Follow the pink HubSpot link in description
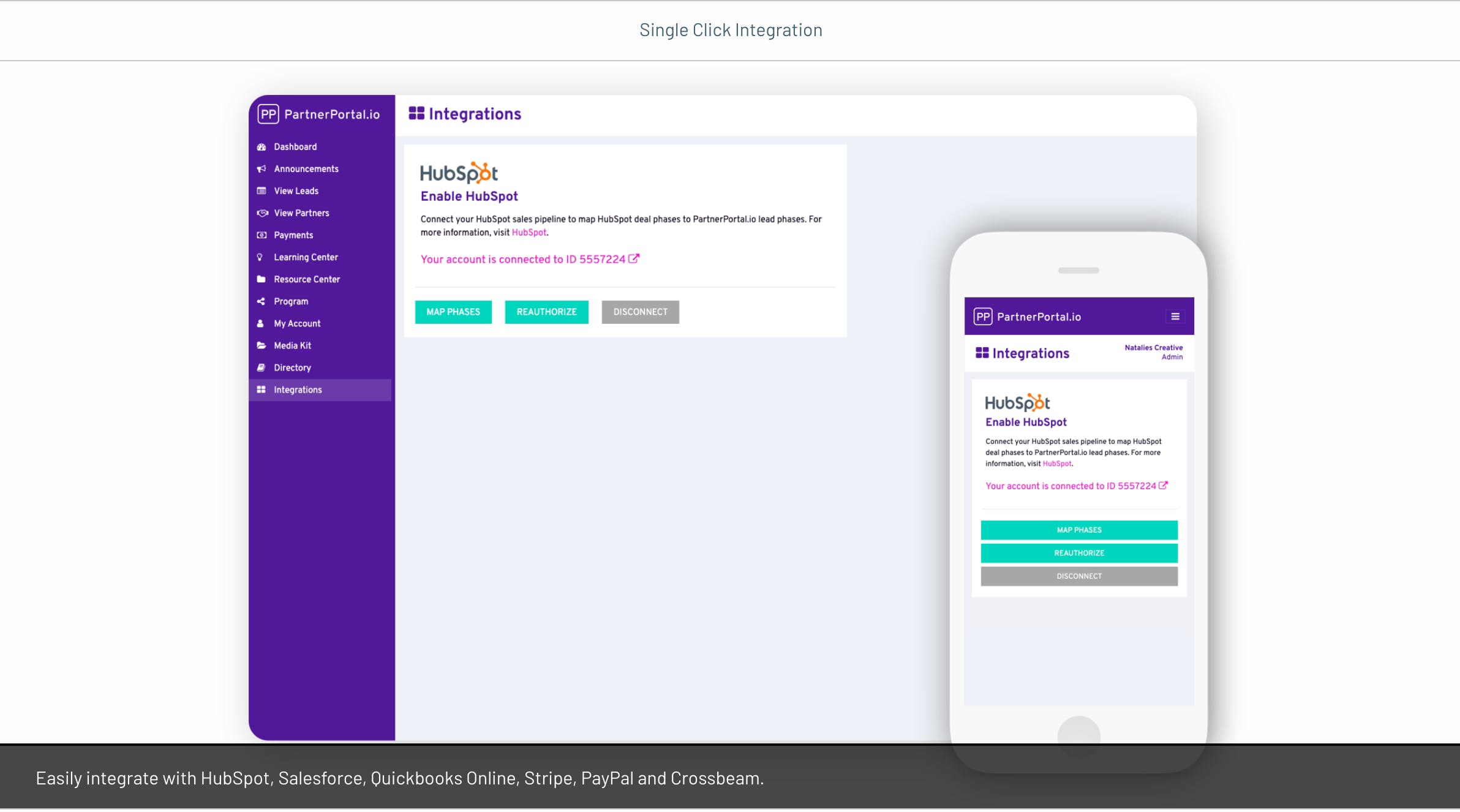The height and width of the screenshot is (812, 1460). click(x=529, y=233)
